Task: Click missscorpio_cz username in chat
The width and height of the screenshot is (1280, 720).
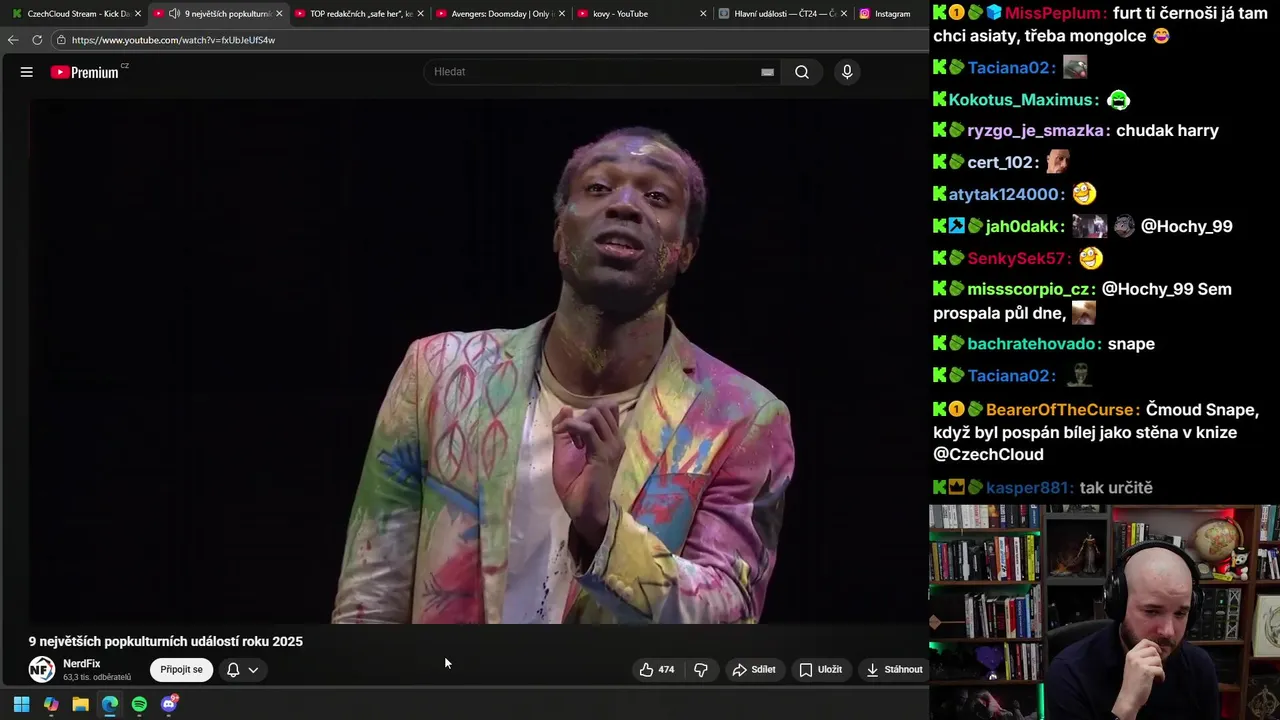Action: 1028,290
